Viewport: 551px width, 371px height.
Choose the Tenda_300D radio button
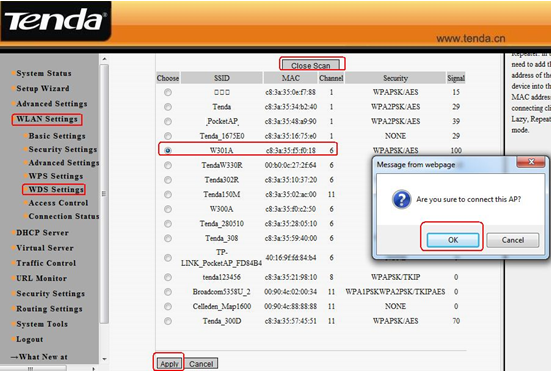coord(168,321)
